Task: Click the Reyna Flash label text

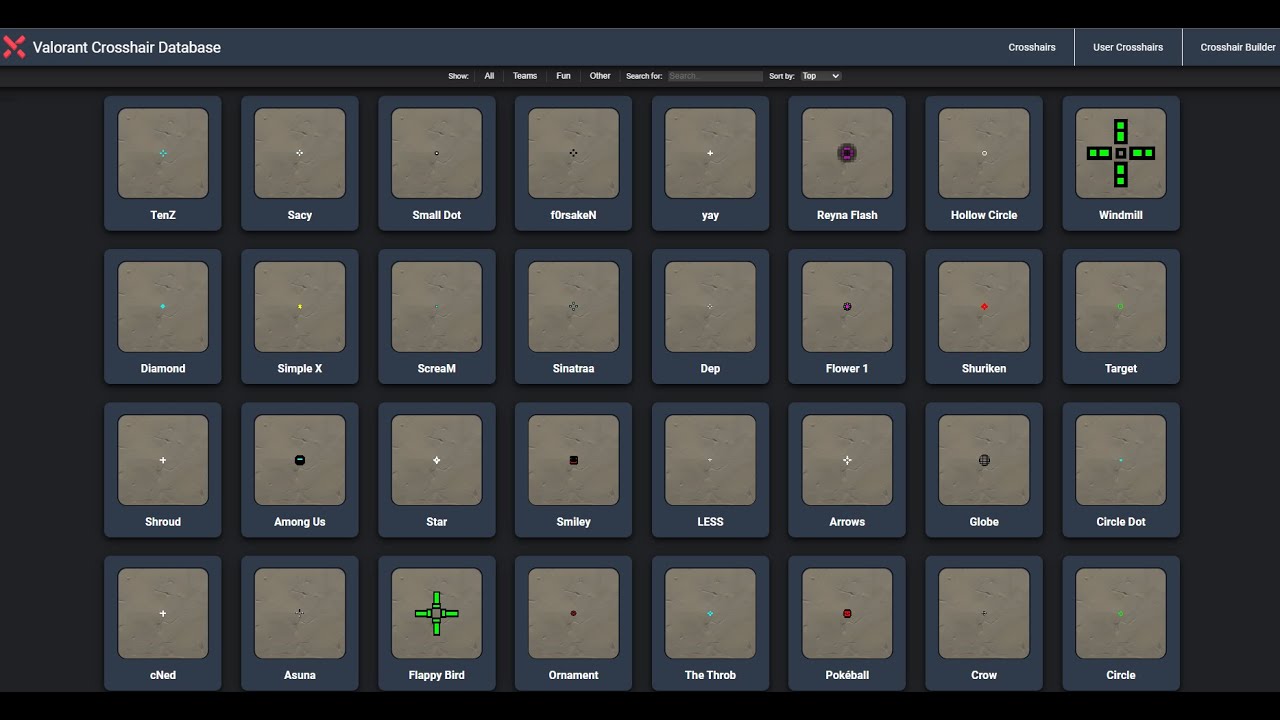Action: 847,215
